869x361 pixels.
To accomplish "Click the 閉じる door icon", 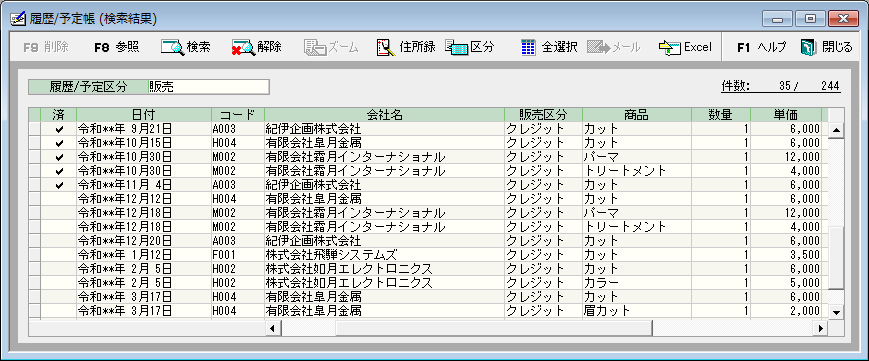I will pyautogui.click(x=809, y=47).
